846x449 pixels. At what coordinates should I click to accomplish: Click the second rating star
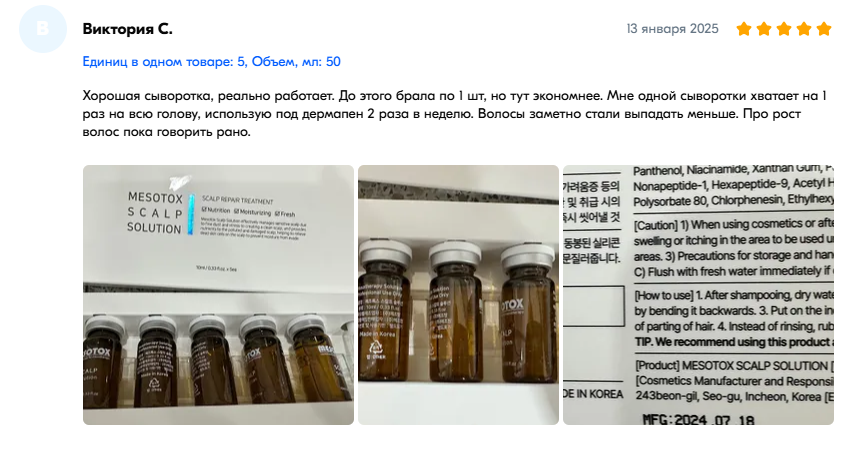click(764, 29)
